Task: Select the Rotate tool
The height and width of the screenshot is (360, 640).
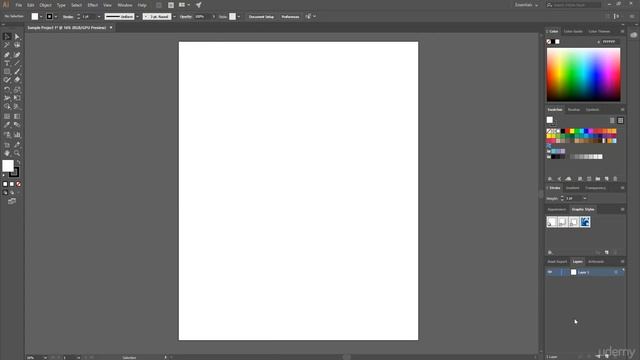Action: click(7, 89)
